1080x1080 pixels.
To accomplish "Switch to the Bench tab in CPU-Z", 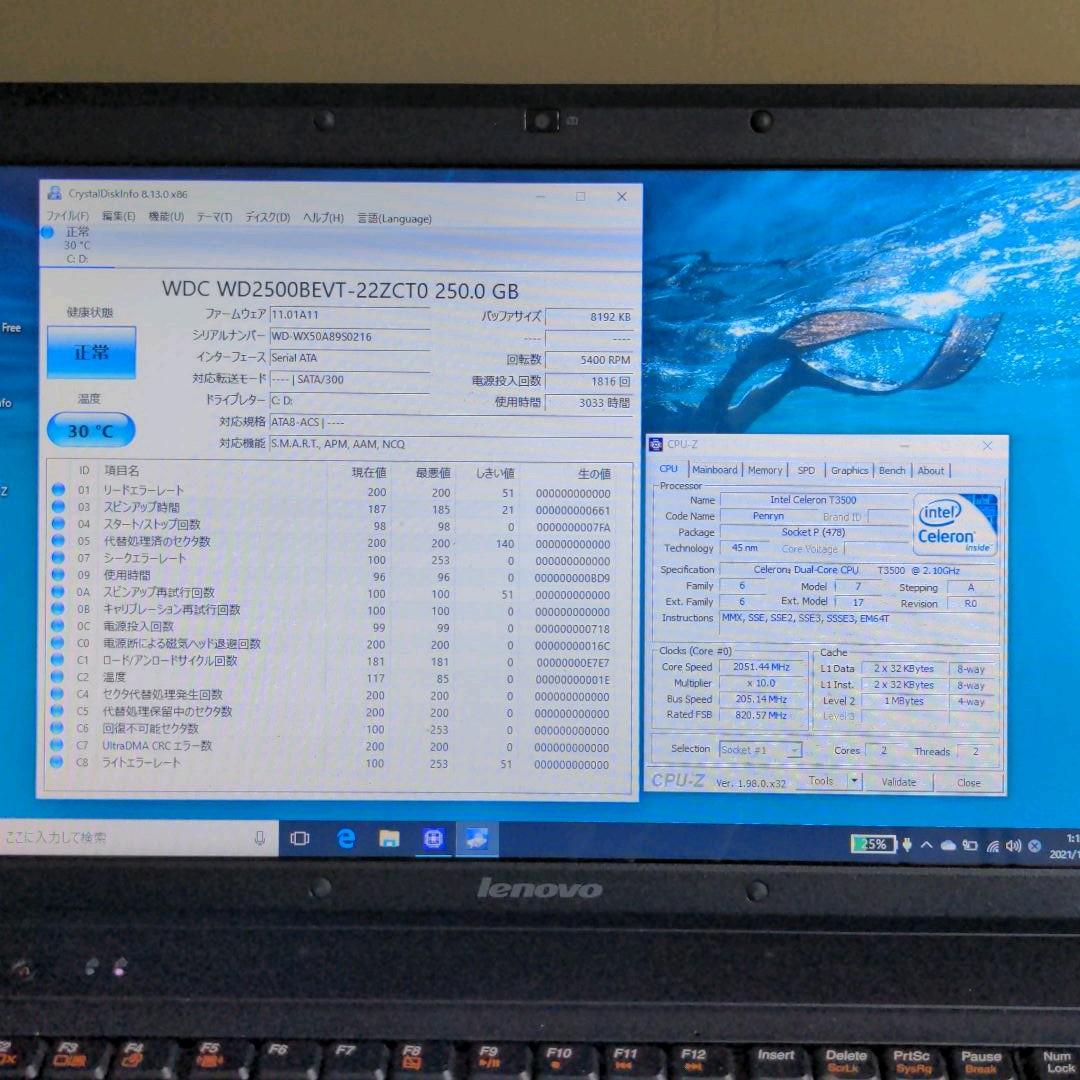I will [x=892, y=470].
